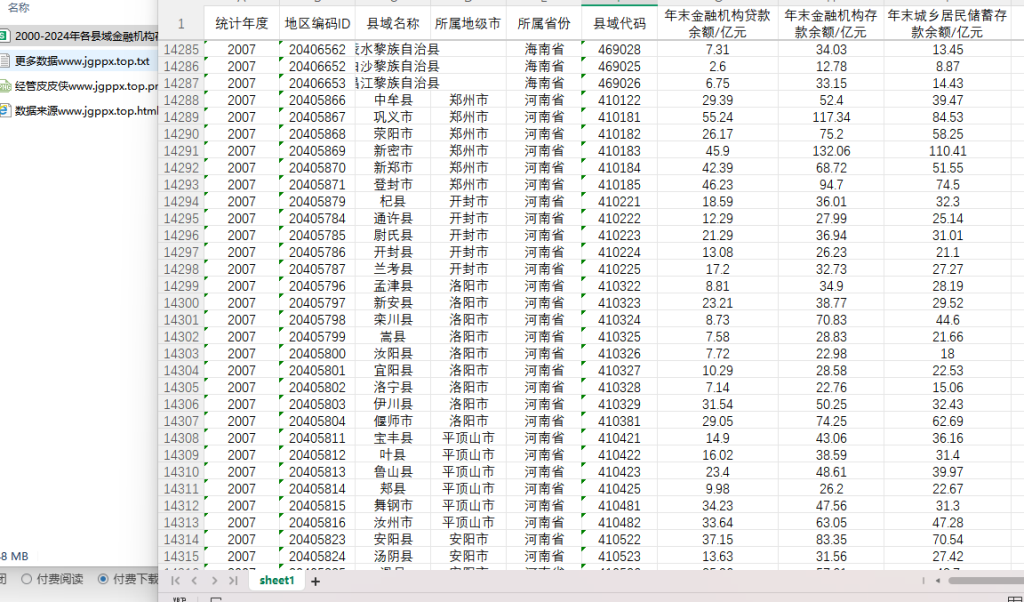Click the deposit balance cell 83.35
This screenshot has width=1024, height=602.
831,539
